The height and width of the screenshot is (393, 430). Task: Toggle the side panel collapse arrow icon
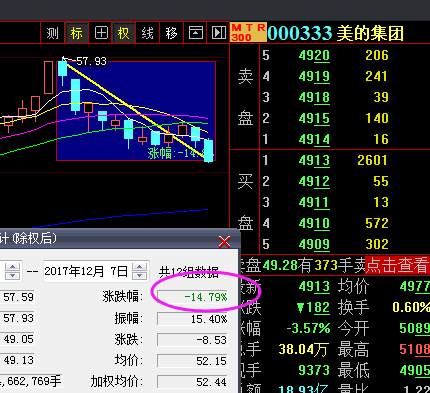219,33
